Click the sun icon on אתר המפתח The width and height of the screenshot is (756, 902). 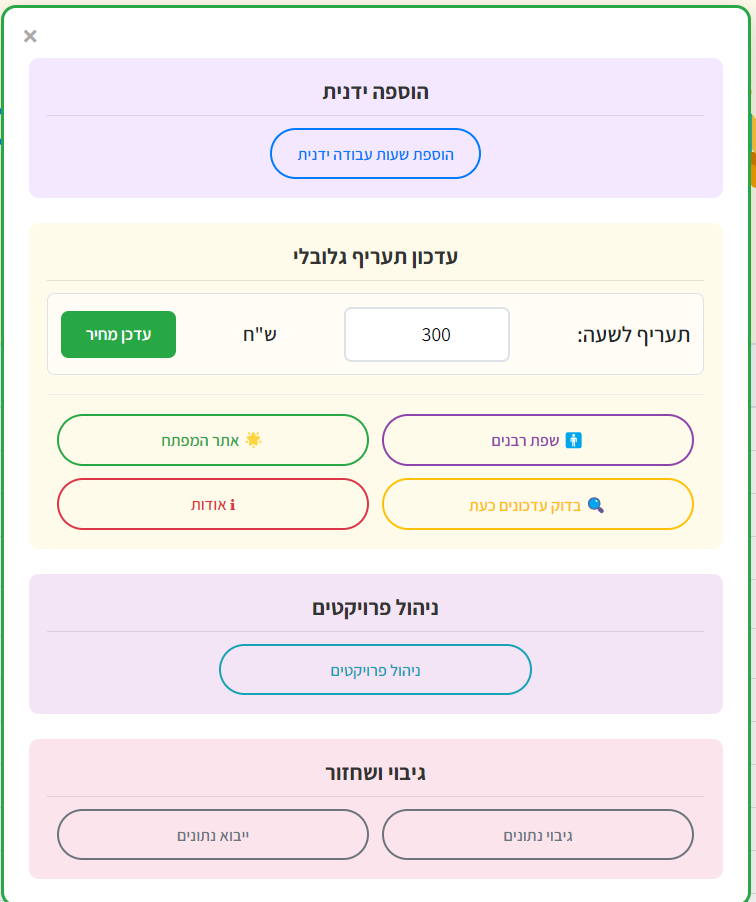(254, 440)
